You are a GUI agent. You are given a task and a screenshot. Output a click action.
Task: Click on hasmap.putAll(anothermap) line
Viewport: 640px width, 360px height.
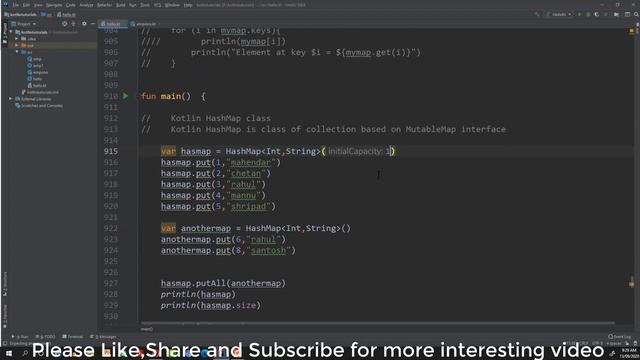point(223,283)
